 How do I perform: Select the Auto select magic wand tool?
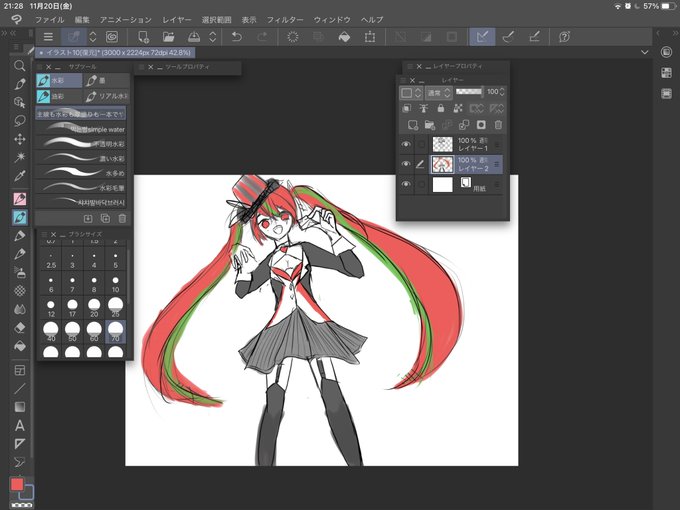click(x=20, y=157)
